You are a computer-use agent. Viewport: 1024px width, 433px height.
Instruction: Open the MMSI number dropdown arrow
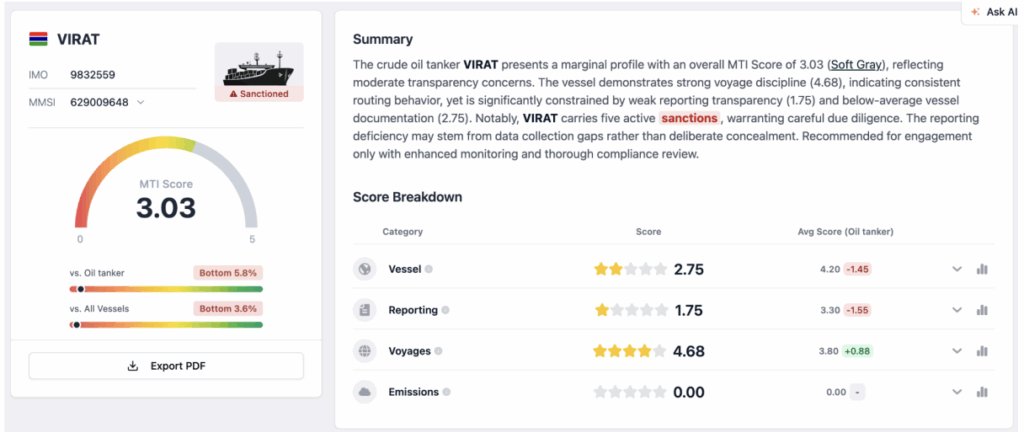tap(140, 102)
